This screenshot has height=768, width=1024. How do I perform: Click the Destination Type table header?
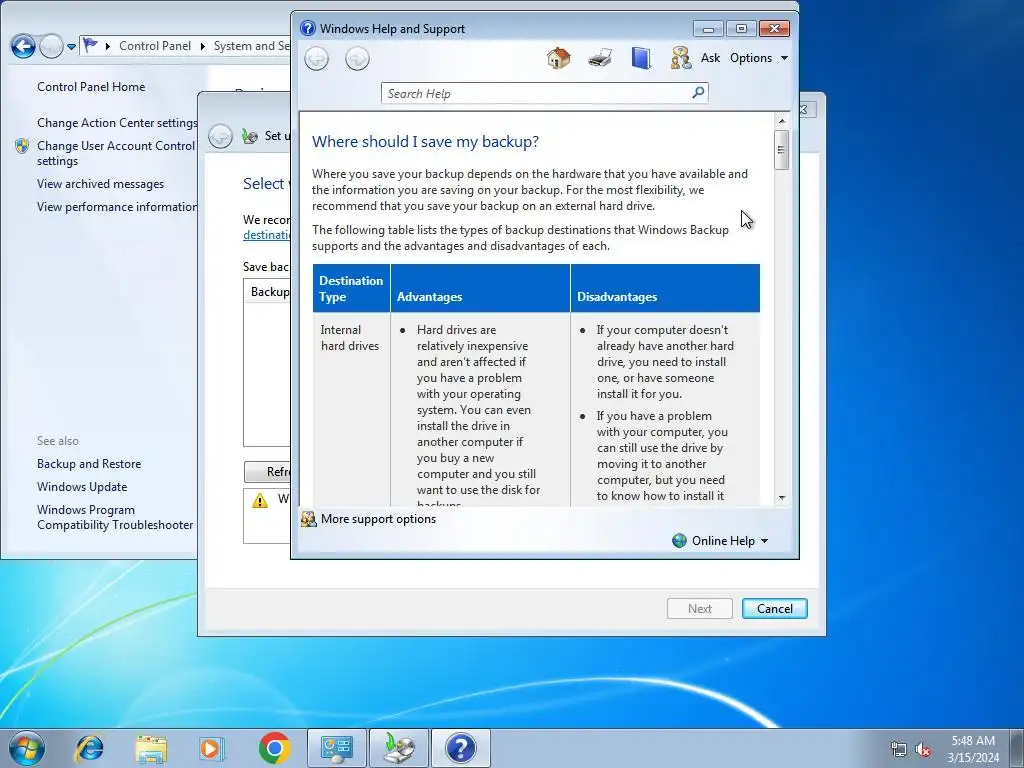tap(351, 288)
